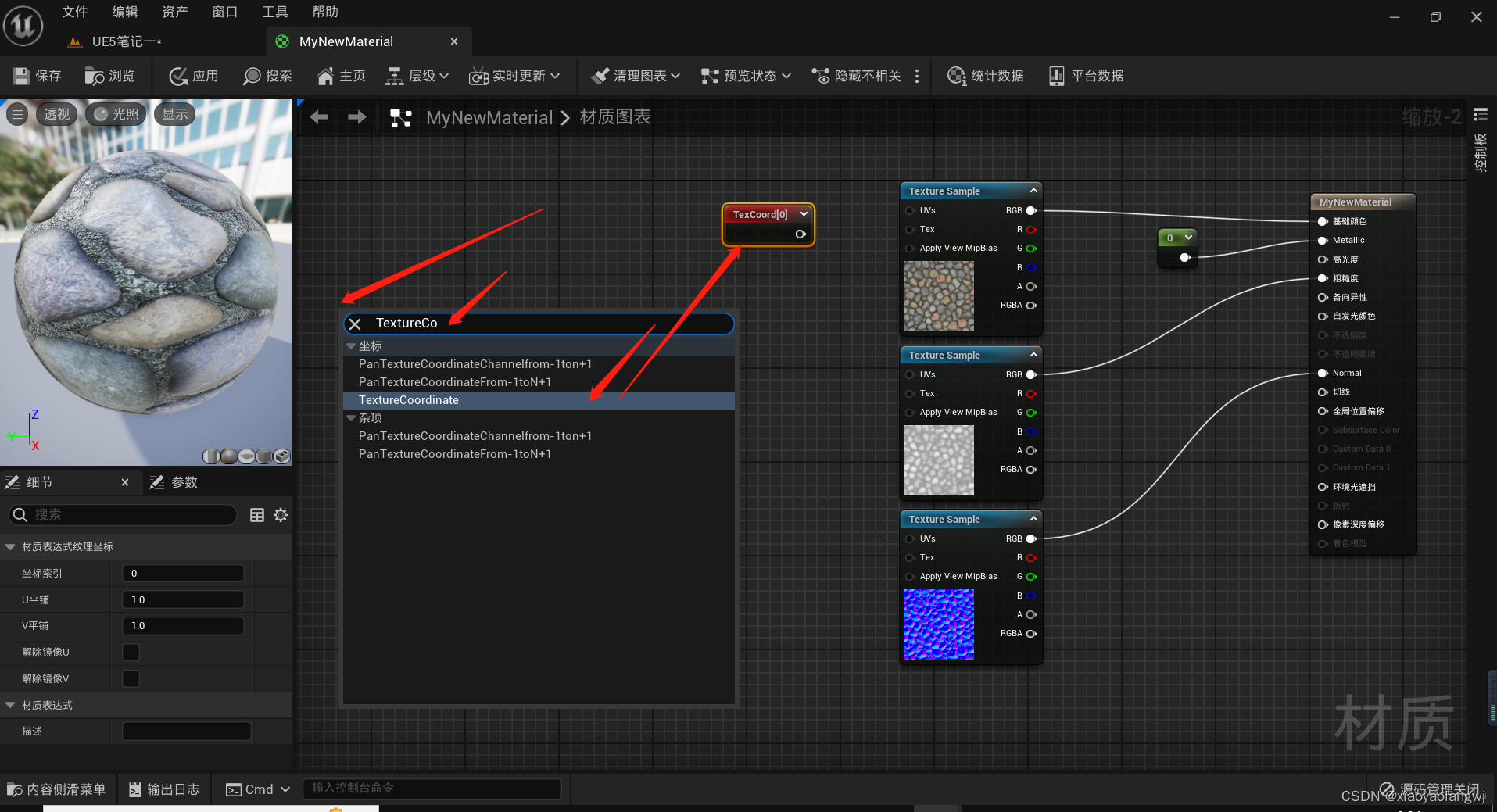Click the V平铺 value field
The width and height of the screenshot is (1497, 812).
[x=183, y=625]
